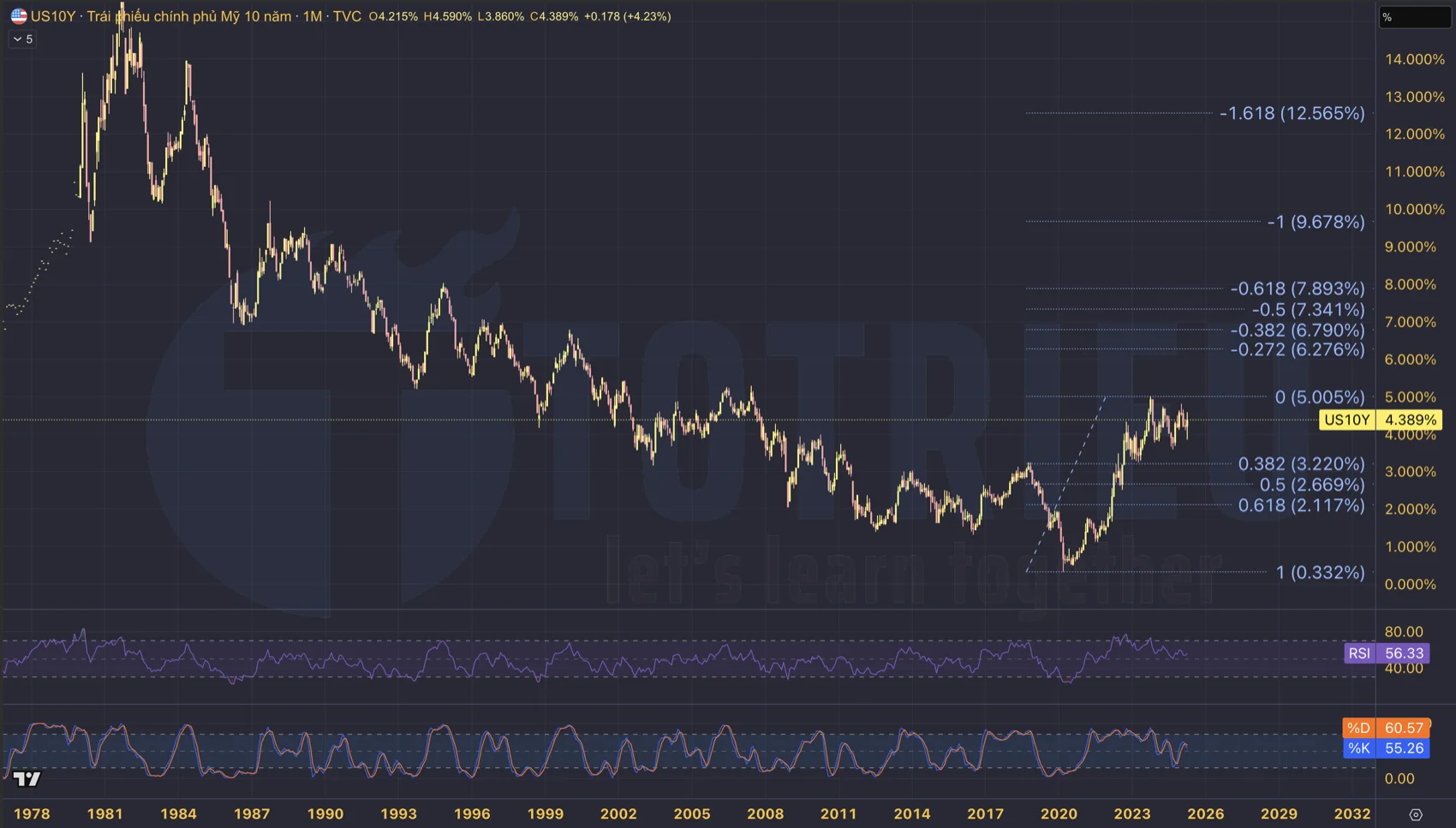
Task: Click the 1M interval in the chart title
Action: [x=312, y=16]
